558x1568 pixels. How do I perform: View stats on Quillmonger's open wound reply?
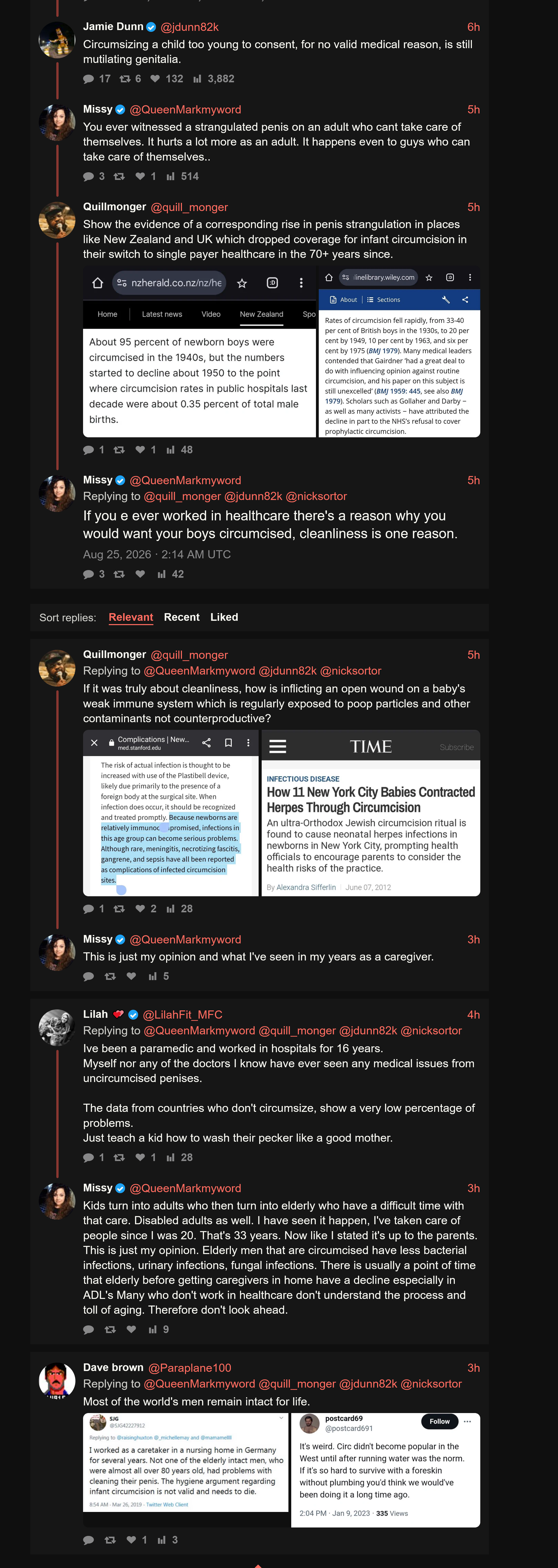(x=180, y=909)
